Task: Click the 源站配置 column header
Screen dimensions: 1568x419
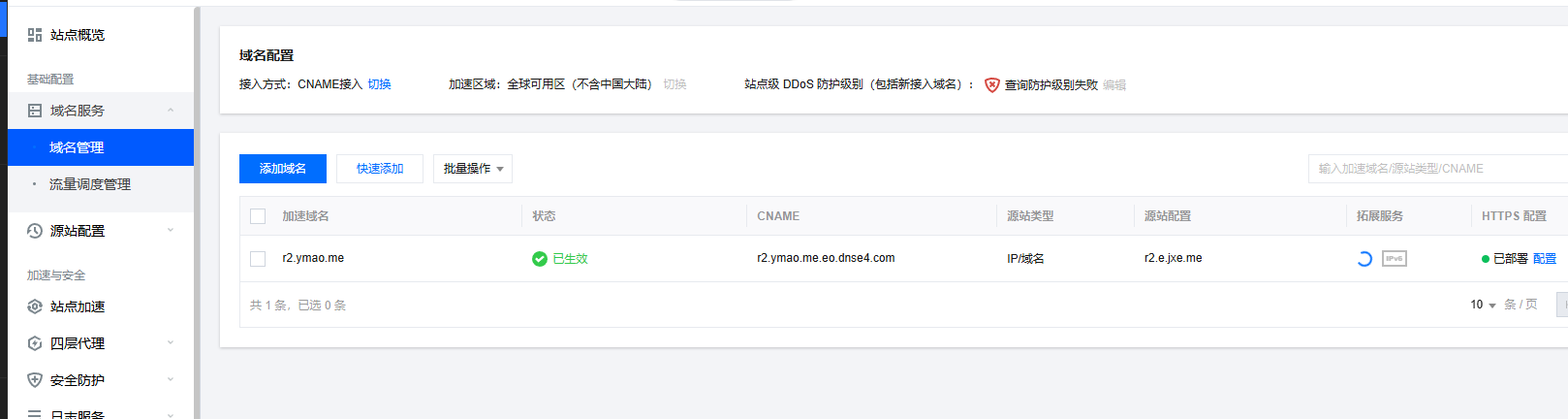Action: (1168, 216)
